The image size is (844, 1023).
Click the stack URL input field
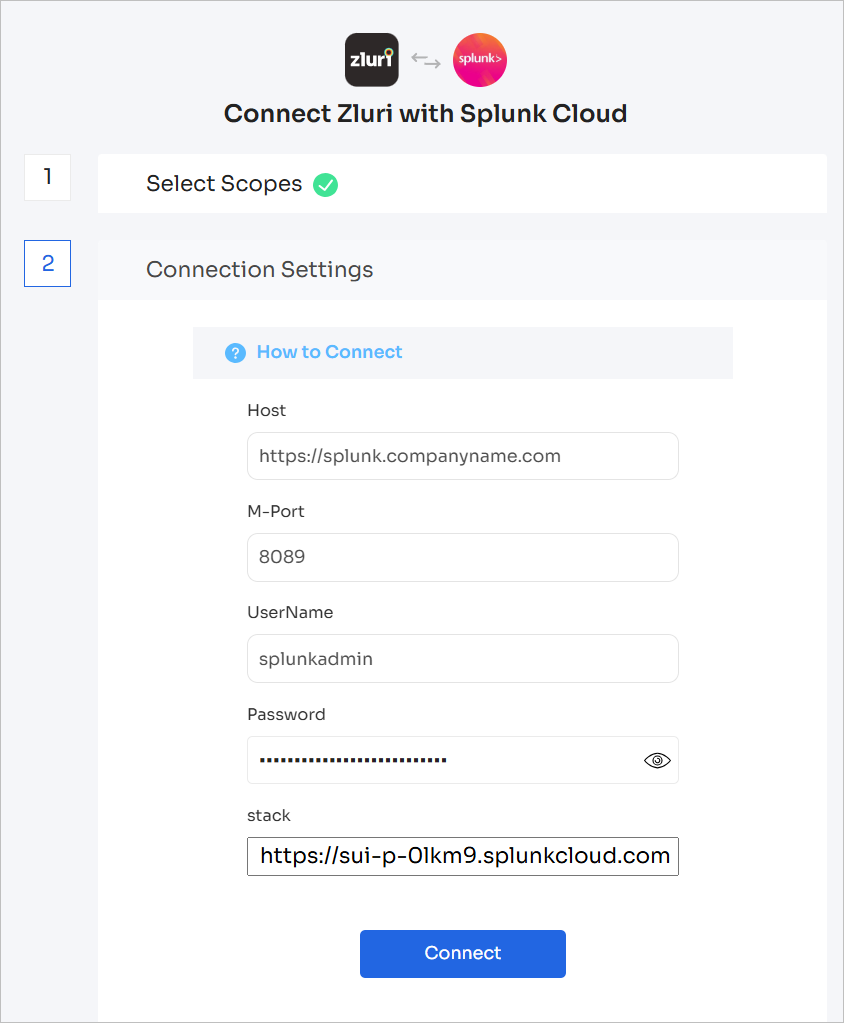(x=462, y=856)
